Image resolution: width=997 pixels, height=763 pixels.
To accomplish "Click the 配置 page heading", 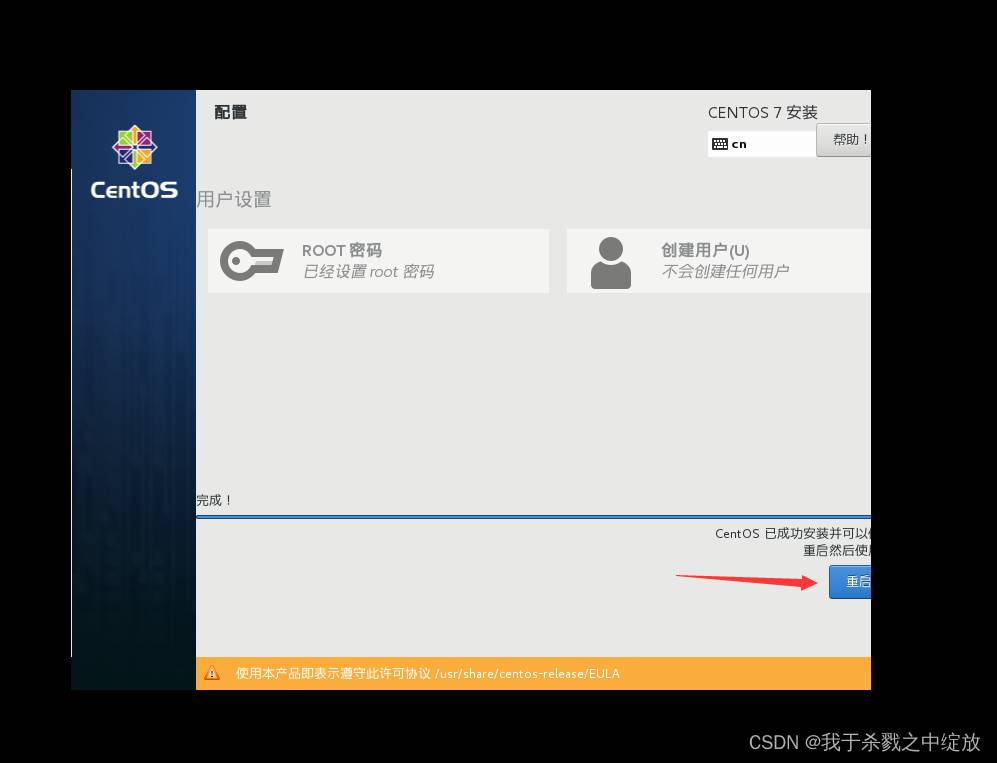I will 231,112.
